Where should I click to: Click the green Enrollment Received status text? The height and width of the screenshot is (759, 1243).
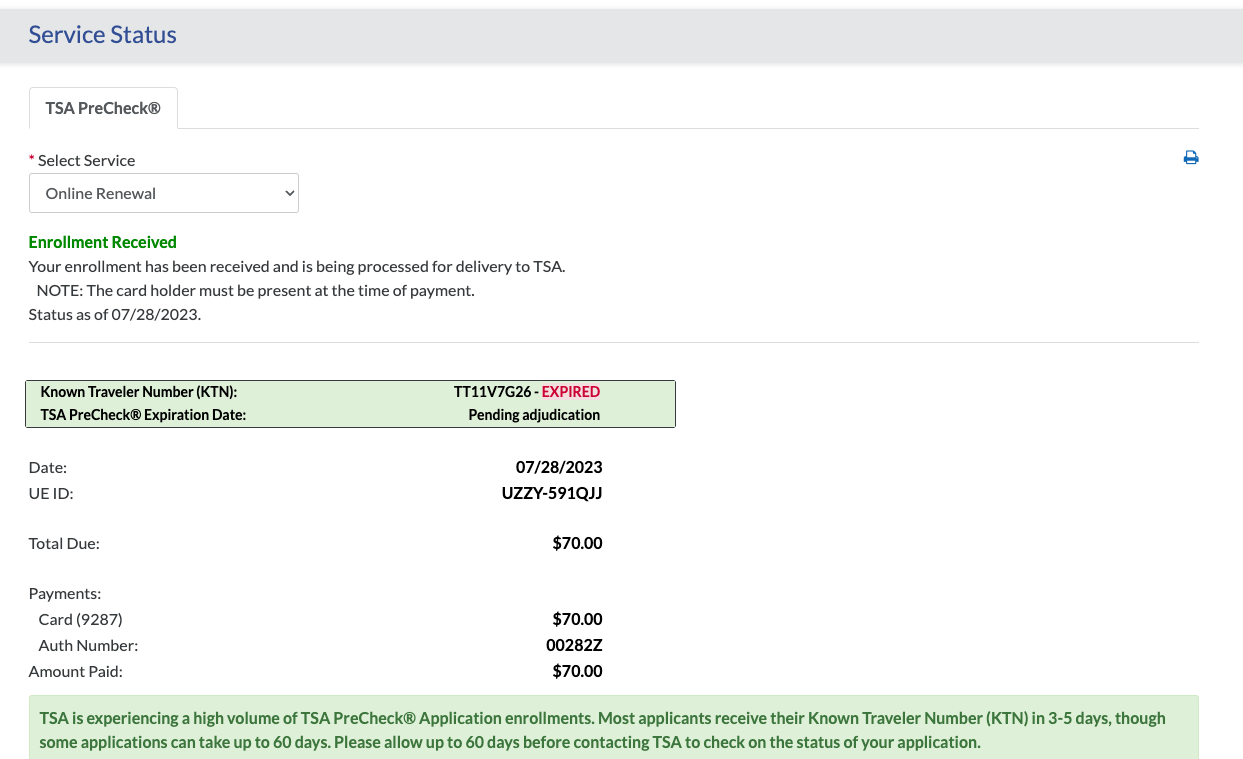102,242
